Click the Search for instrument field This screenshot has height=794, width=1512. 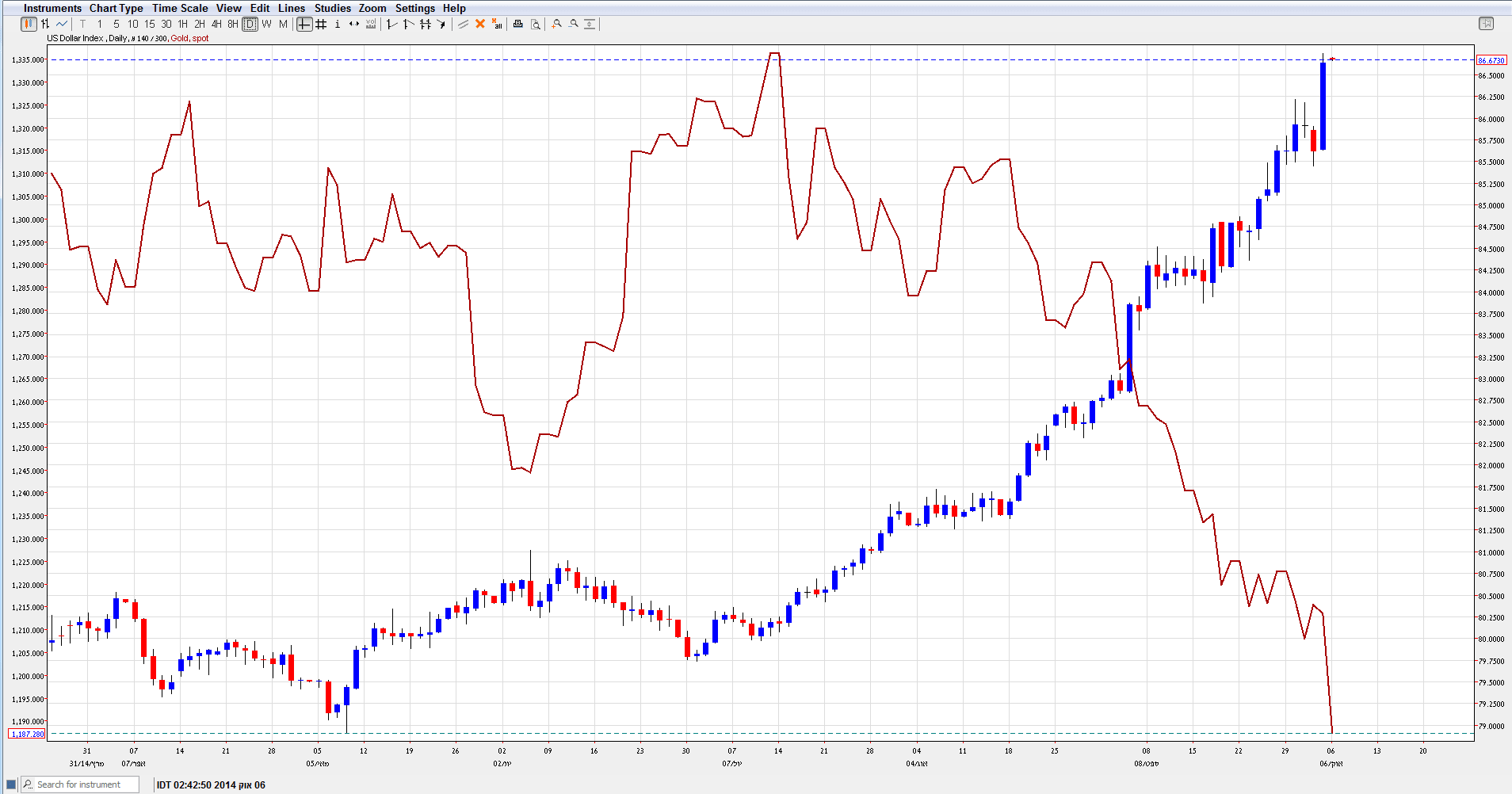click(79, 784)
